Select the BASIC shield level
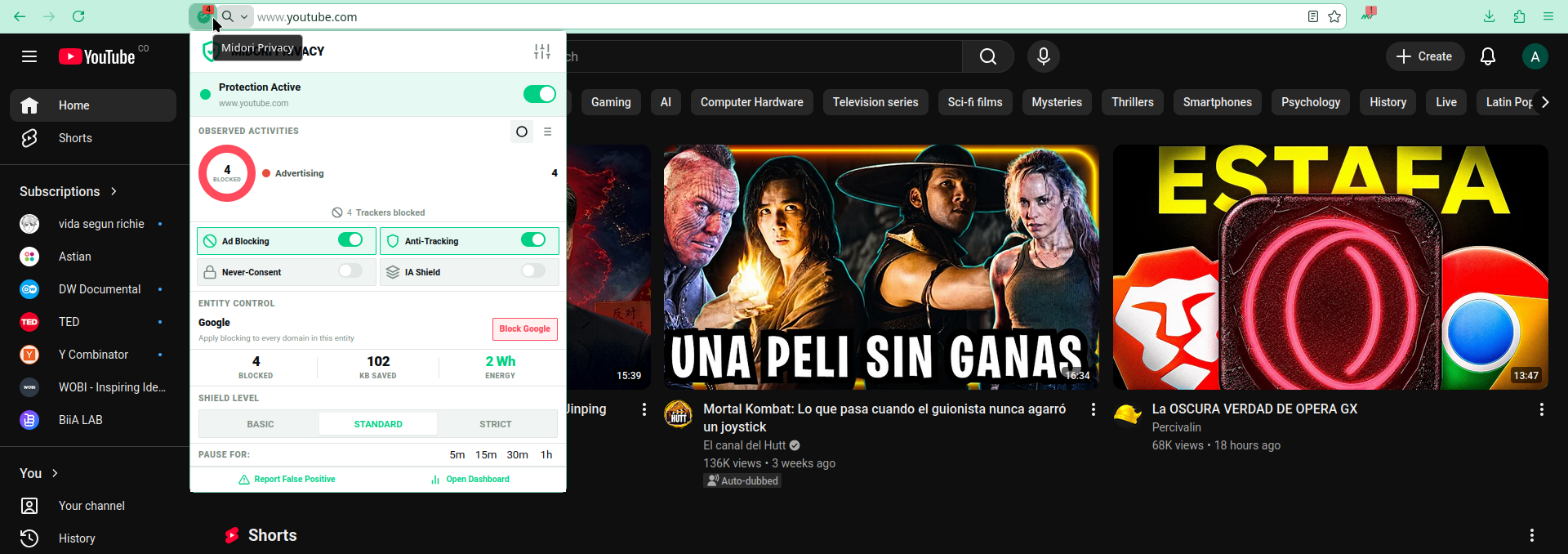Image resolution: width=1568 pixels, height=554 pixels. tap(261, 424)
